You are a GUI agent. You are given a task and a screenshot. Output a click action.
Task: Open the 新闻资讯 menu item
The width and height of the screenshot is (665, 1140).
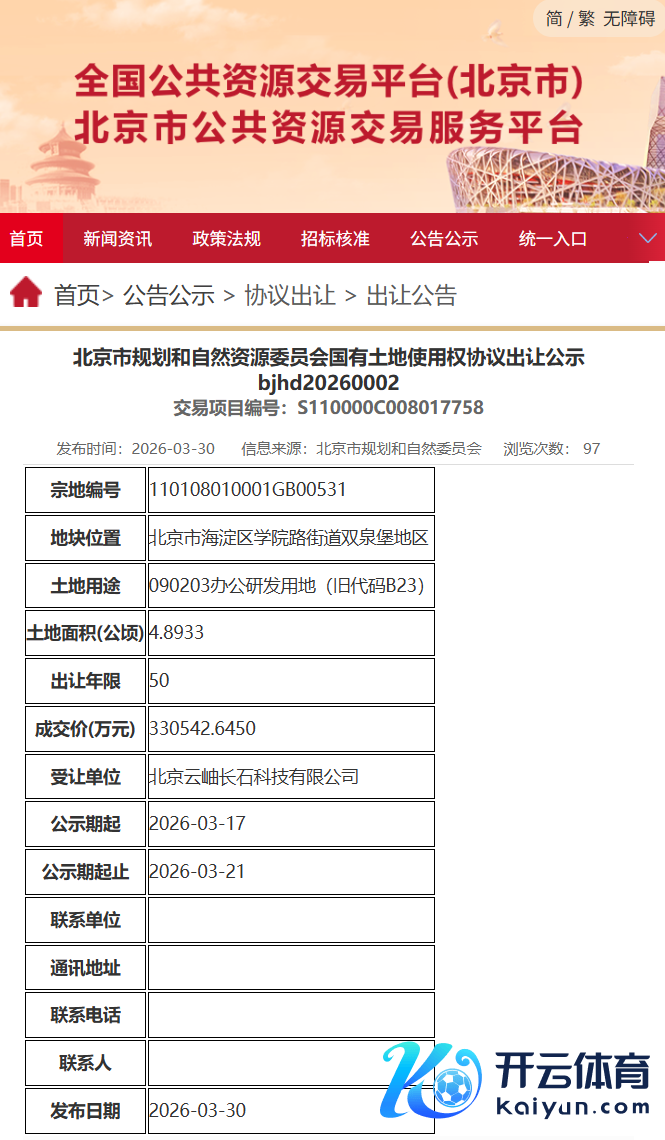pyautogui.click(x=118, y=239)
